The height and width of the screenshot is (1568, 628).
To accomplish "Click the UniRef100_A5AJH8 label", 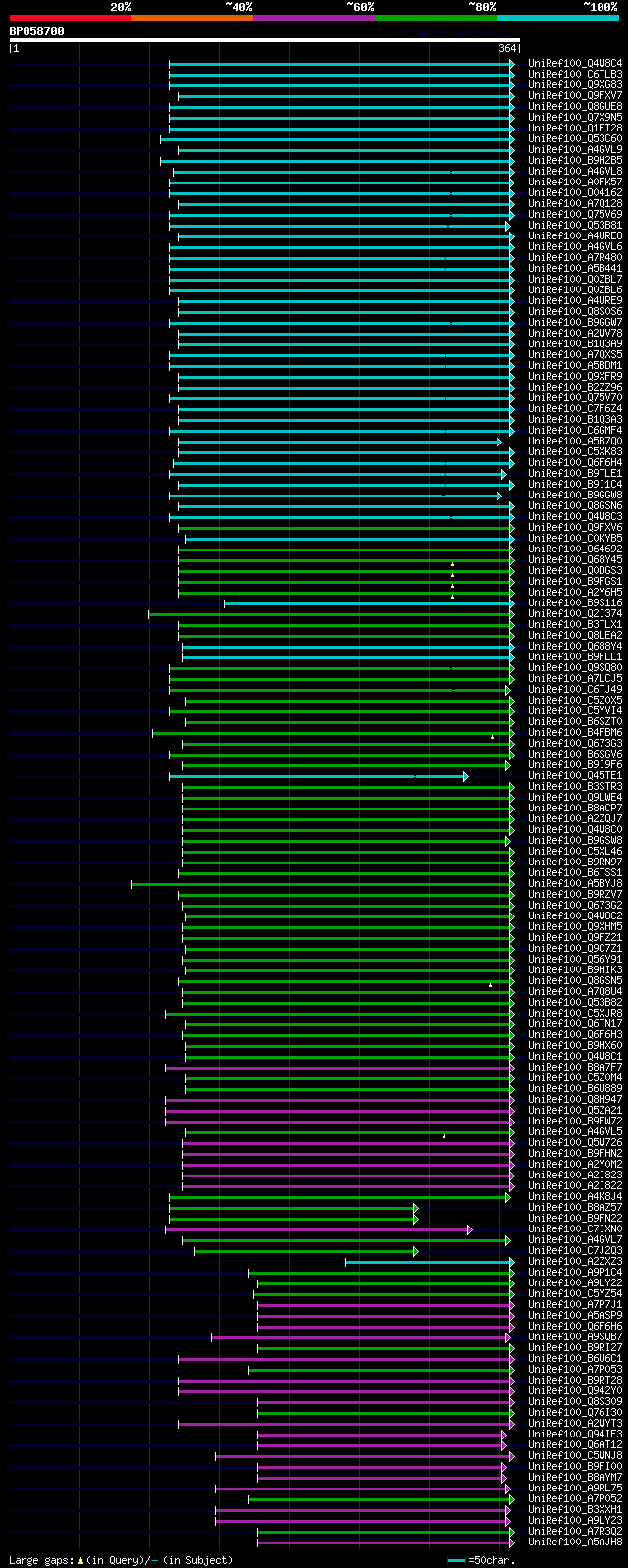I will 575,1542.
